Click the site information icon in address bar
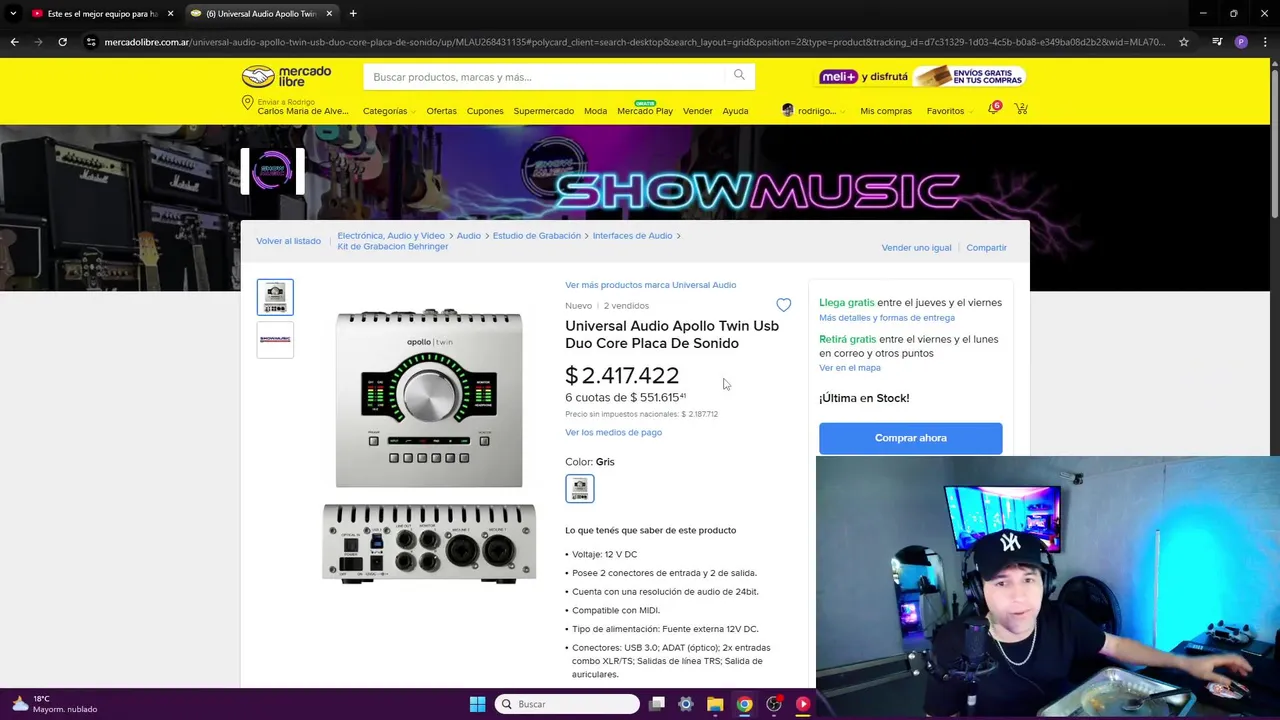The width and height of the screenshot is (1280, 720). (x=91, y=42)
